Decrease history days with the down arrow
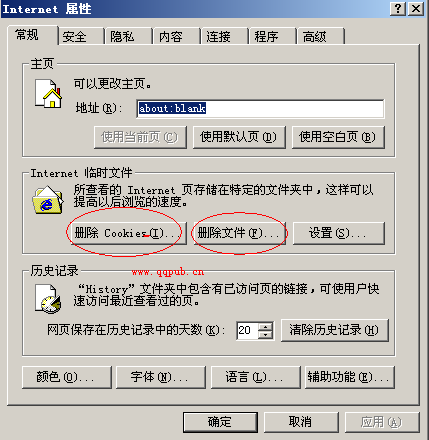 pyautogui.click(x=266, y=334)
